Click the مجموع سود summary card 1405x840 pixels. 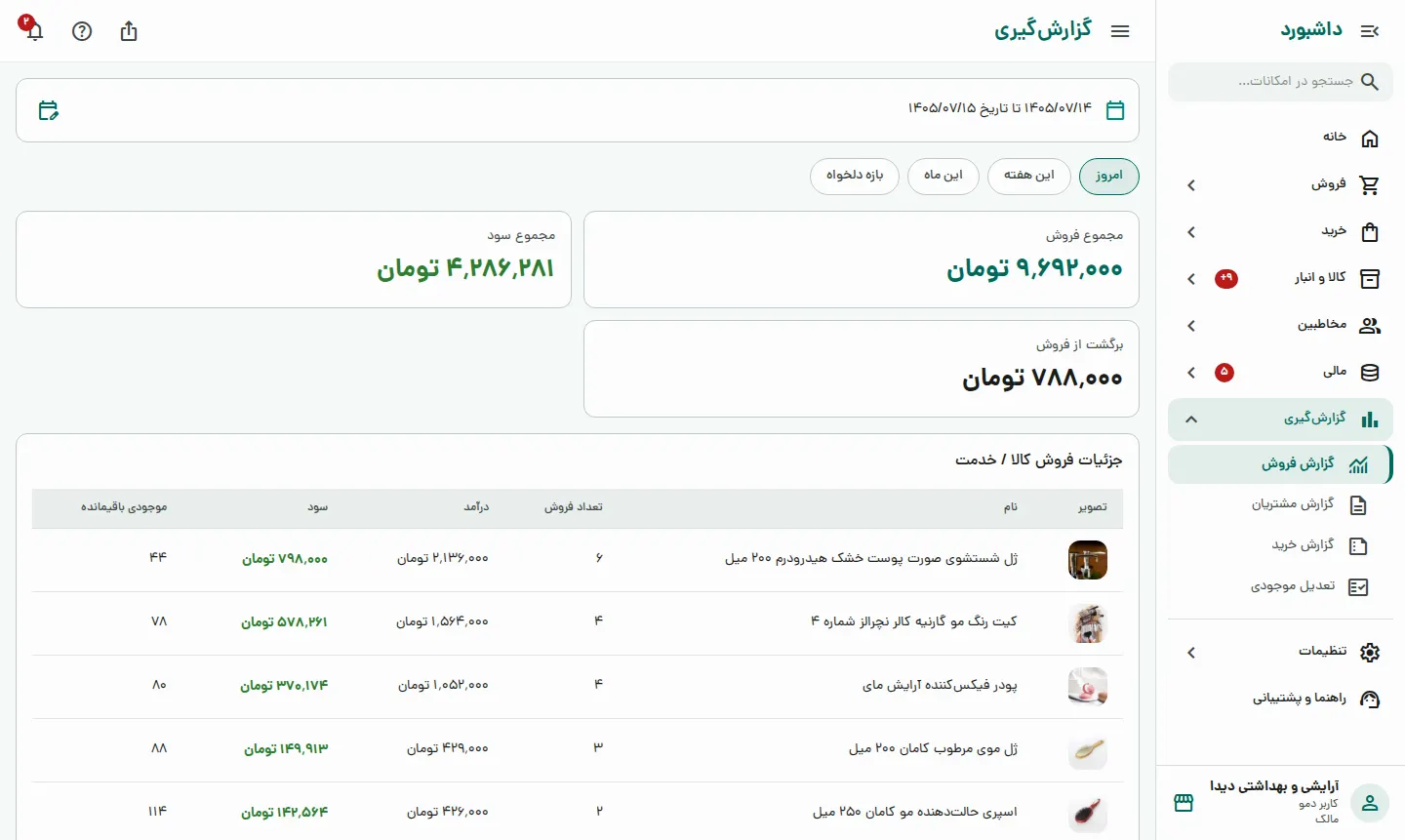pos(294,260)
